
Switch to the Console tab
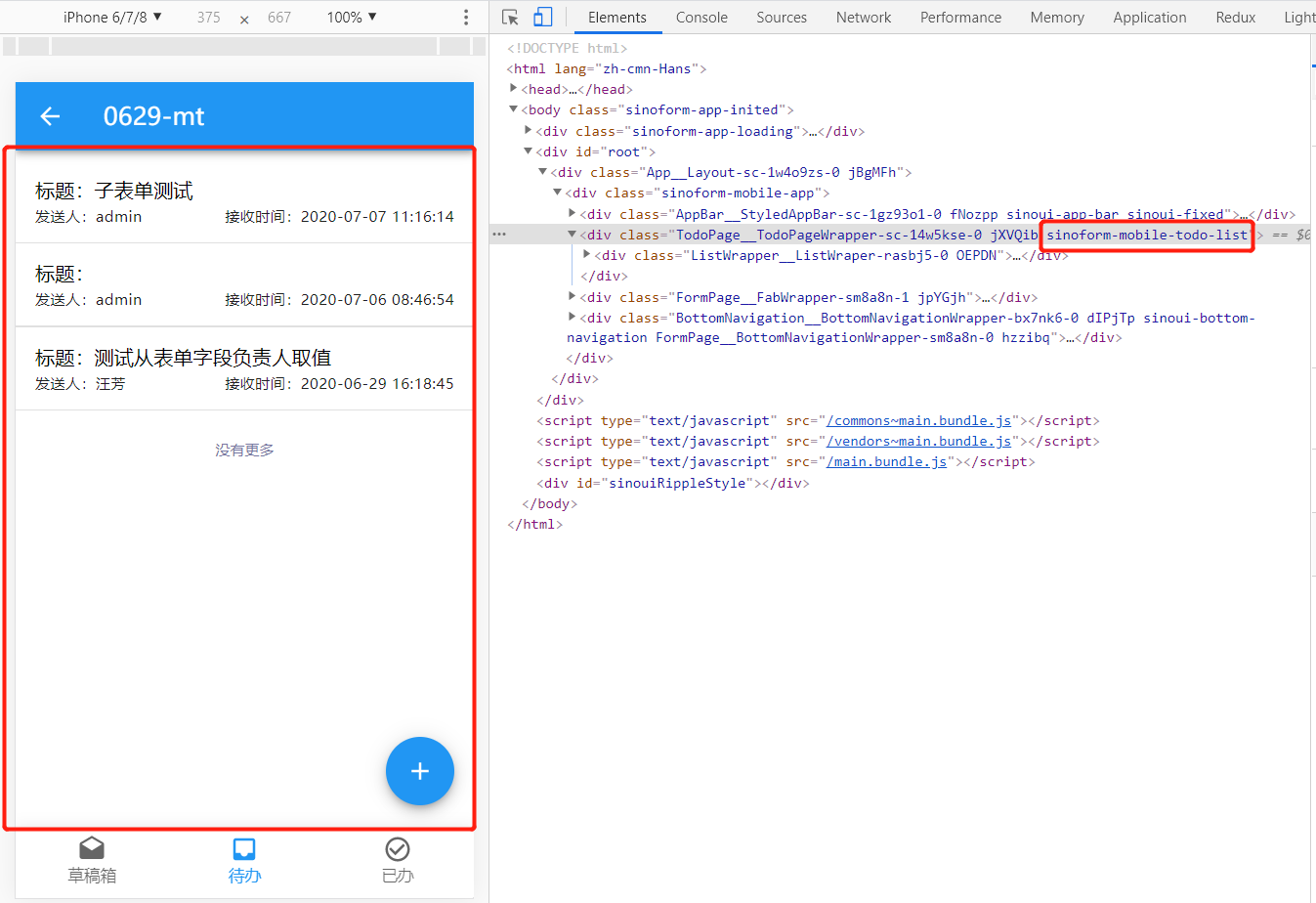click(x=701, y=17)
